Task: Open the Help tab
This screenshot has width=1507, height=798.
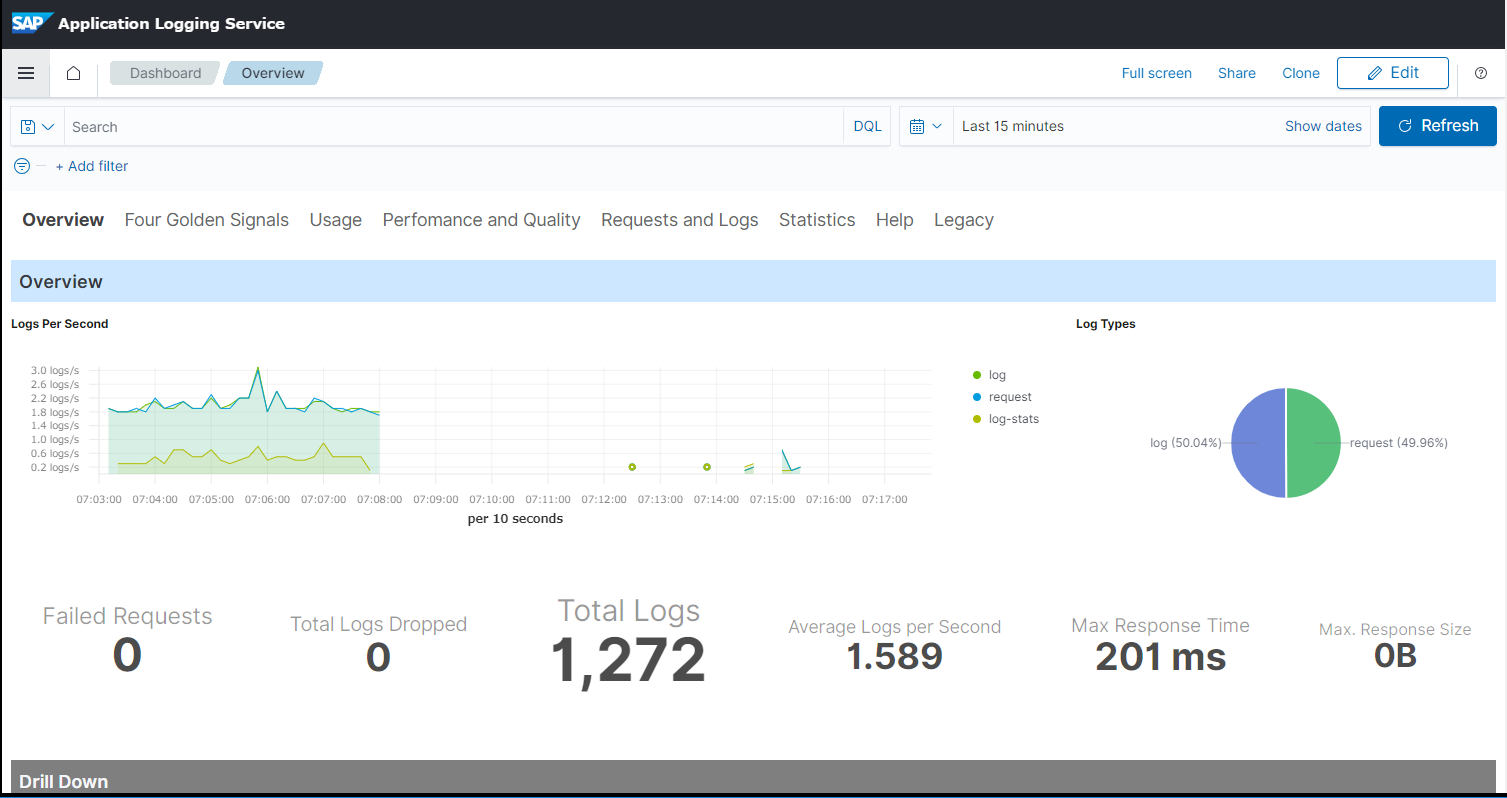Action: [894, 220]
